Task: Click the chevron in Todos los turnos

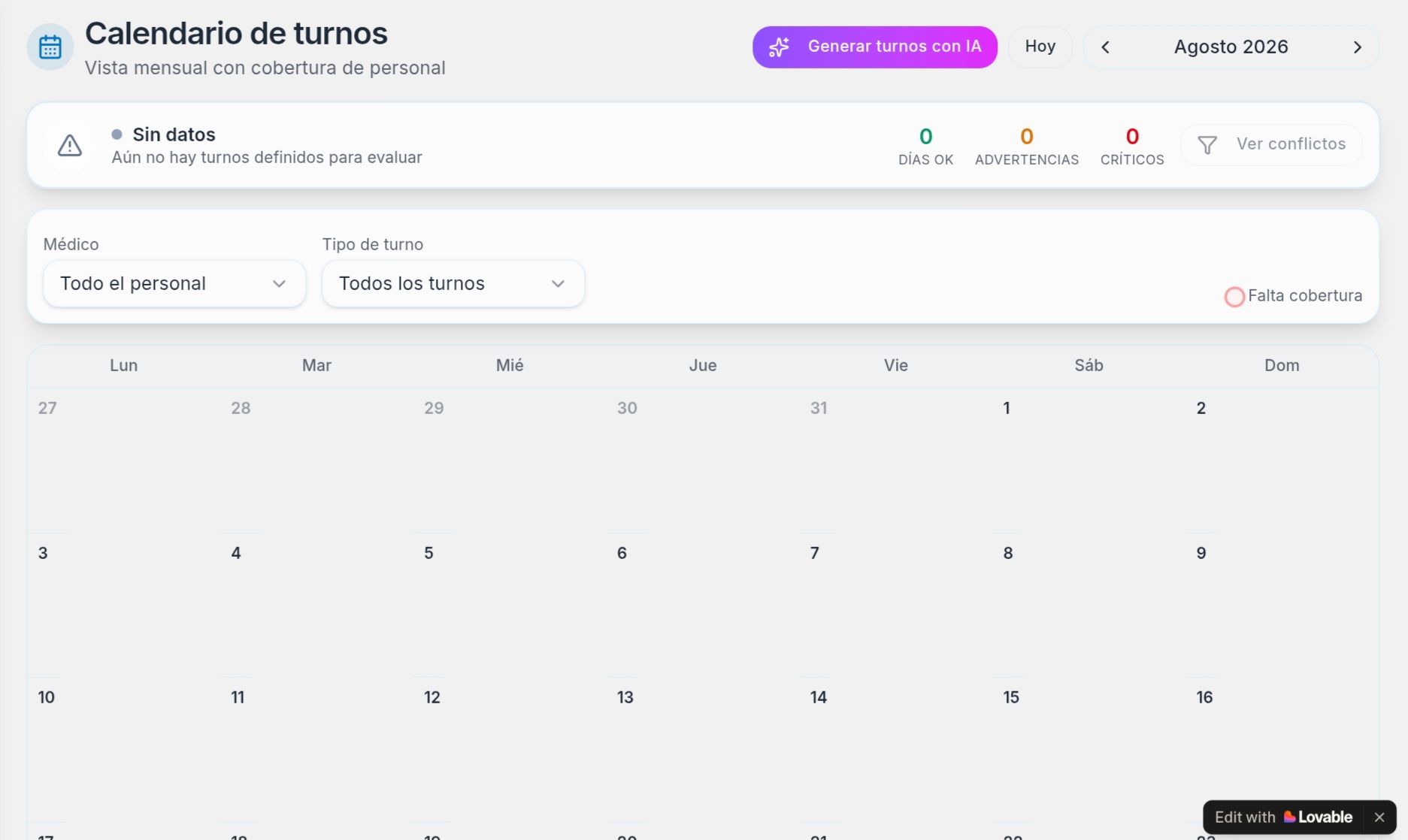Action: tap(558, 284)
